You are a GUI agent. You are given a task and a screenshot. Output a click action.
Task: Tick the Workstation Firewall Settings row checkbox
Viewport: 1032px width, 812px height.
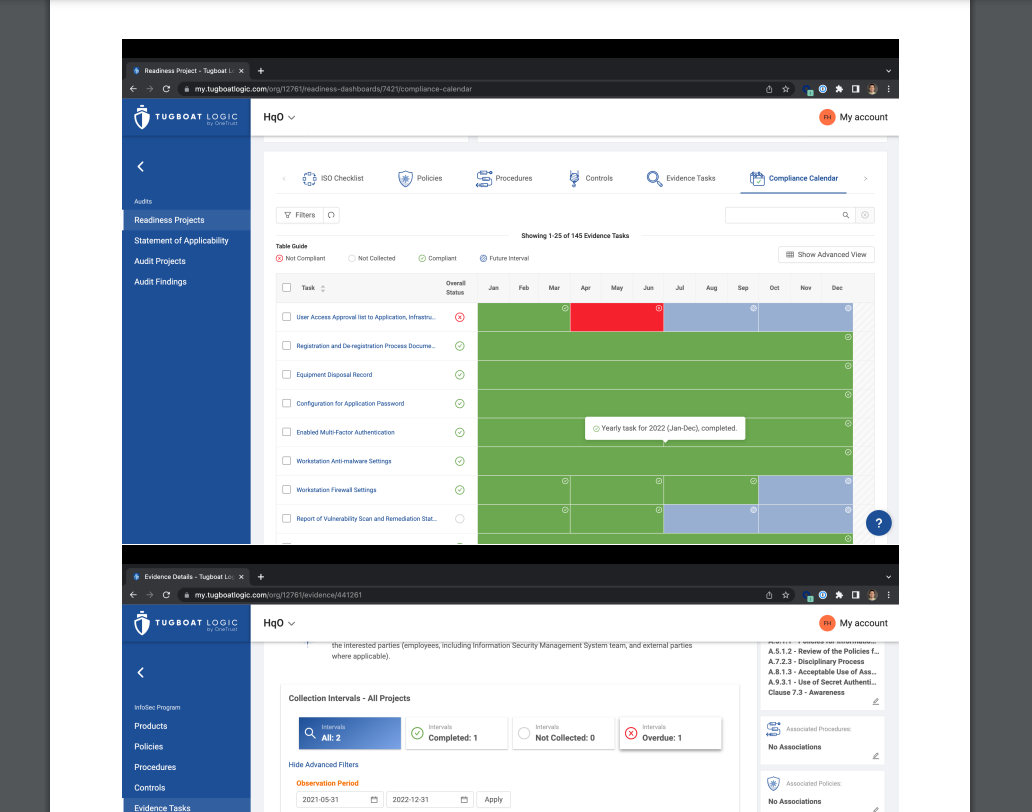286,490
